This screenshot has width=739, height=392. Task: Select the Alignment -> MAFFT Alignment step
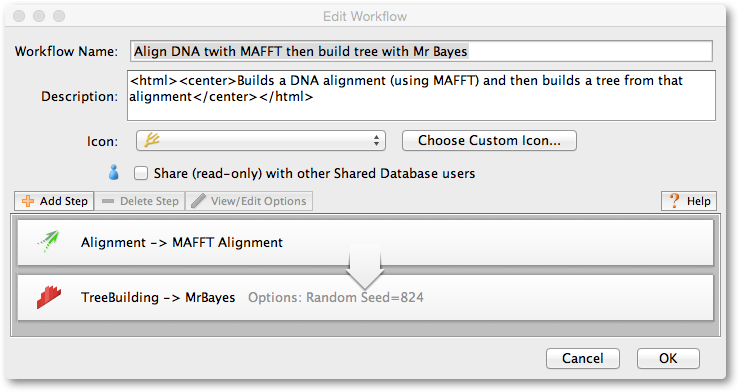(x=365, y=243)
